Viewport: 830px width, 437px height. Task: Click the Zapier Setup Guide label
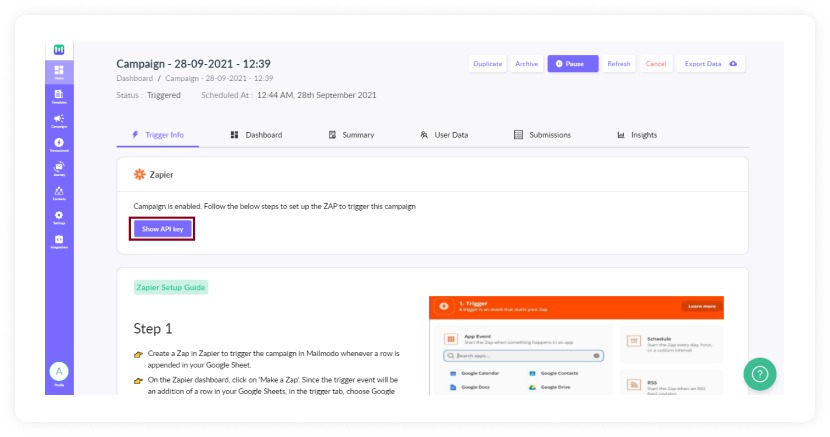click(x=170, y=287)
